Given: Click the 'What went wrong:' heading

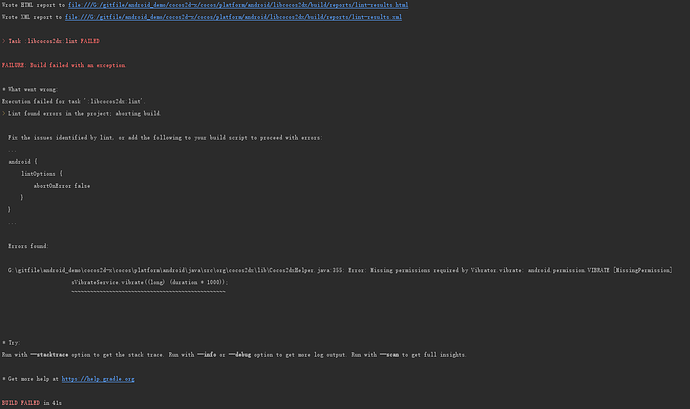Looking at the screenshot, I should click(32, 90).
